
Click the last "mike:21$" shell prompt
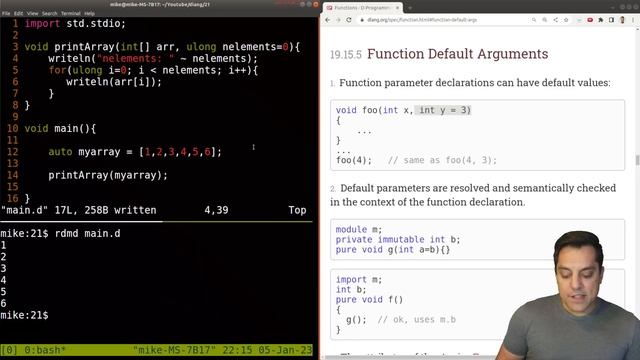pos(24,316)
